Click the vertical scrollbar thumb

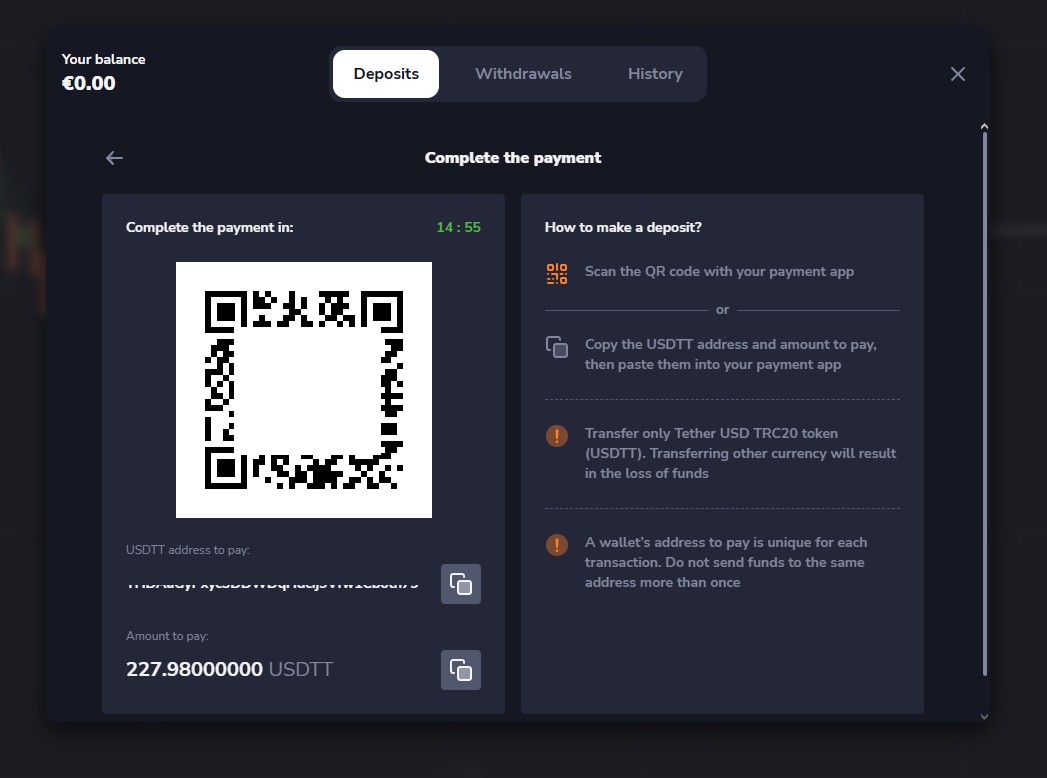(984, 404)
